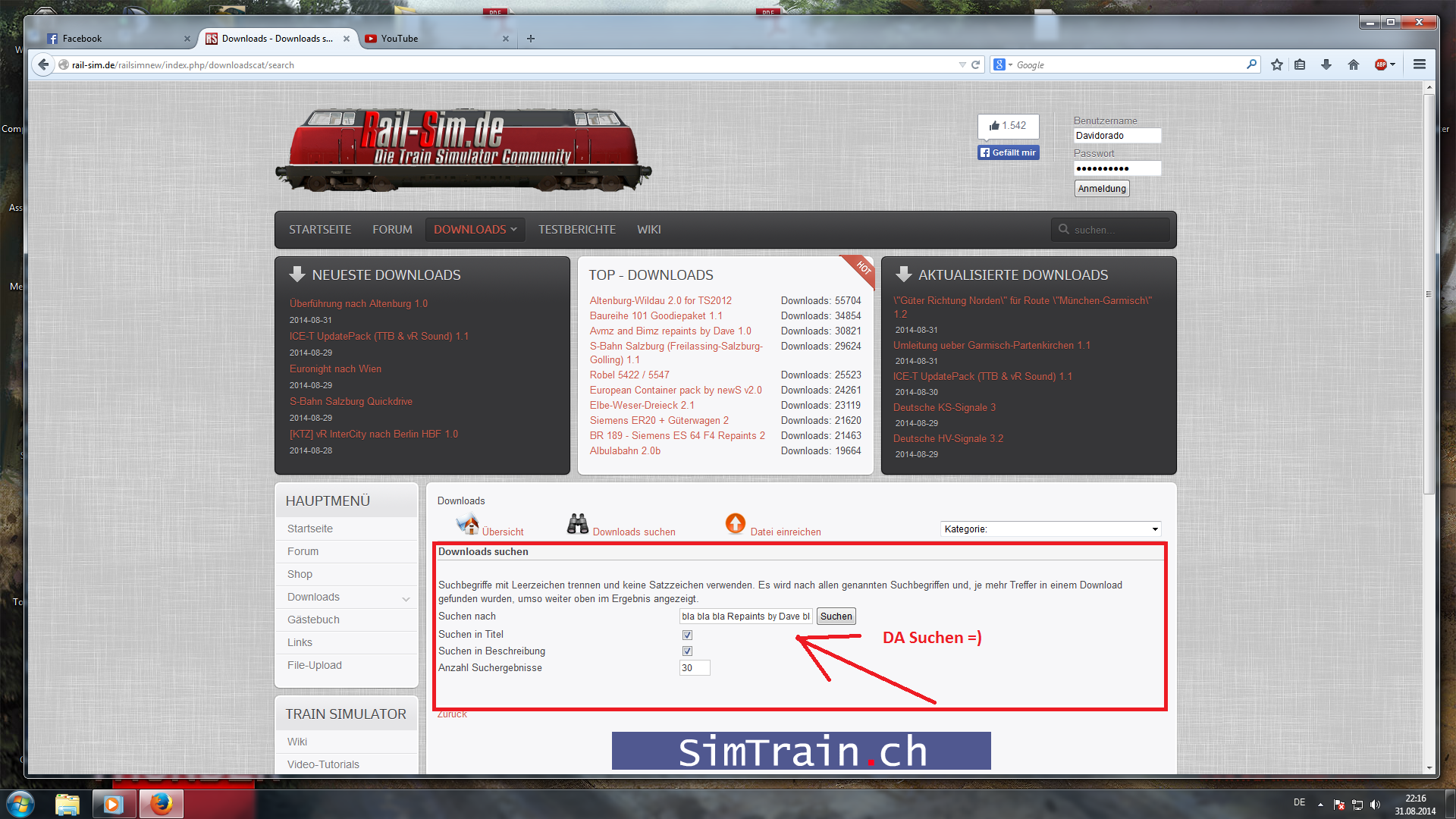This screenshot has height=819, width=1456.
Task: Open the Adblock Plus icon
Action: pyautogui.click(x=1382, y=64)
